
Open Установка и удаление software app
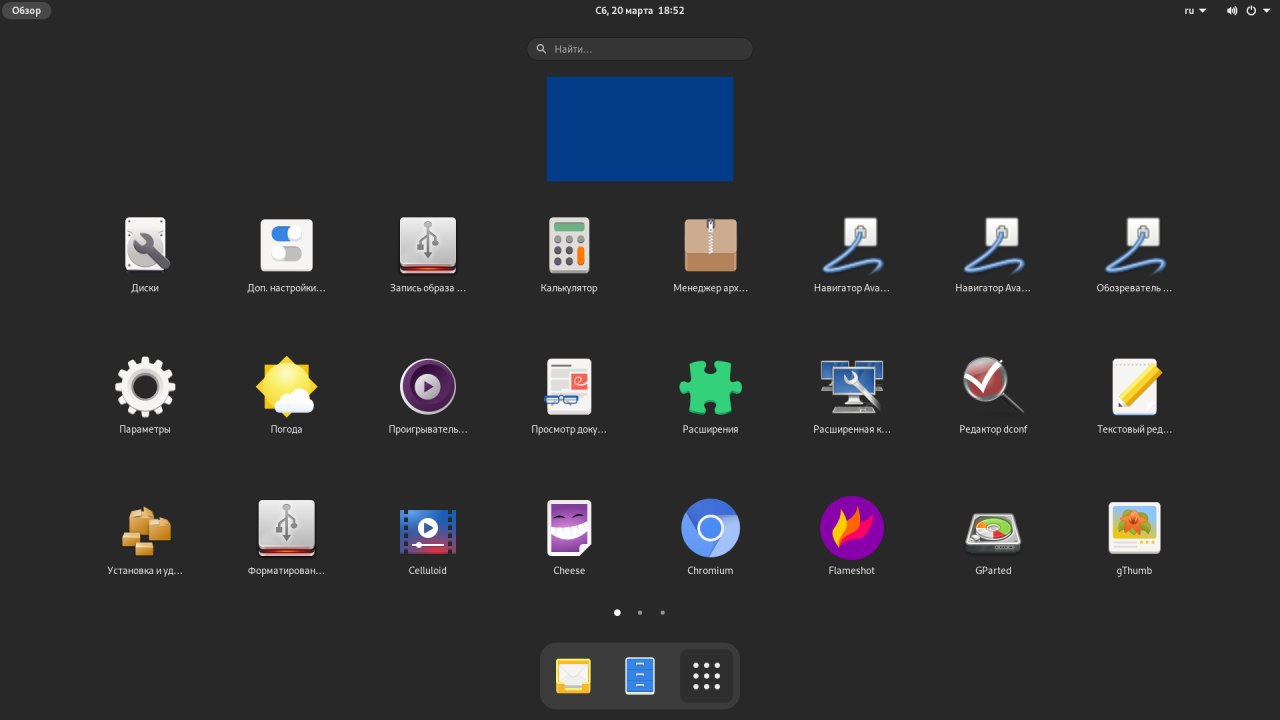click(145, 530)
